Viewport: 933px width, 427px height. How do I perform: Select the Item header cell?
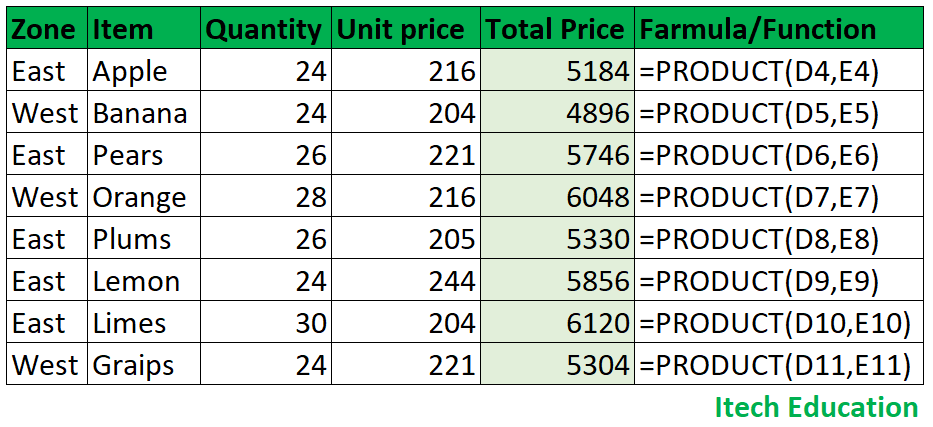click(x=143, y=28)
